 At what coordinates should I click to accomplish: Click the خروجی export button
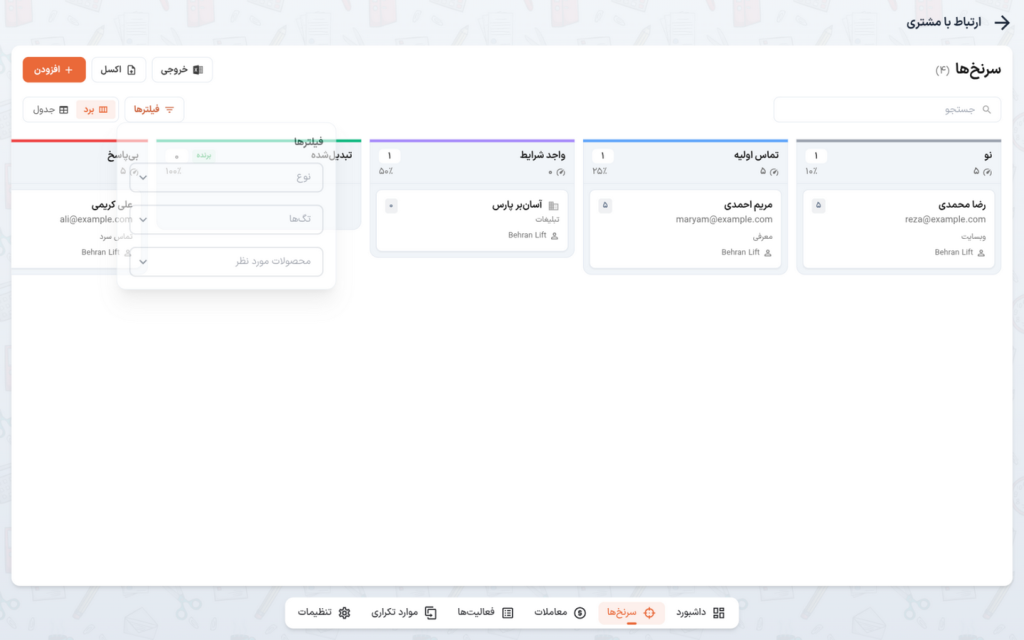tap(182, 70)
